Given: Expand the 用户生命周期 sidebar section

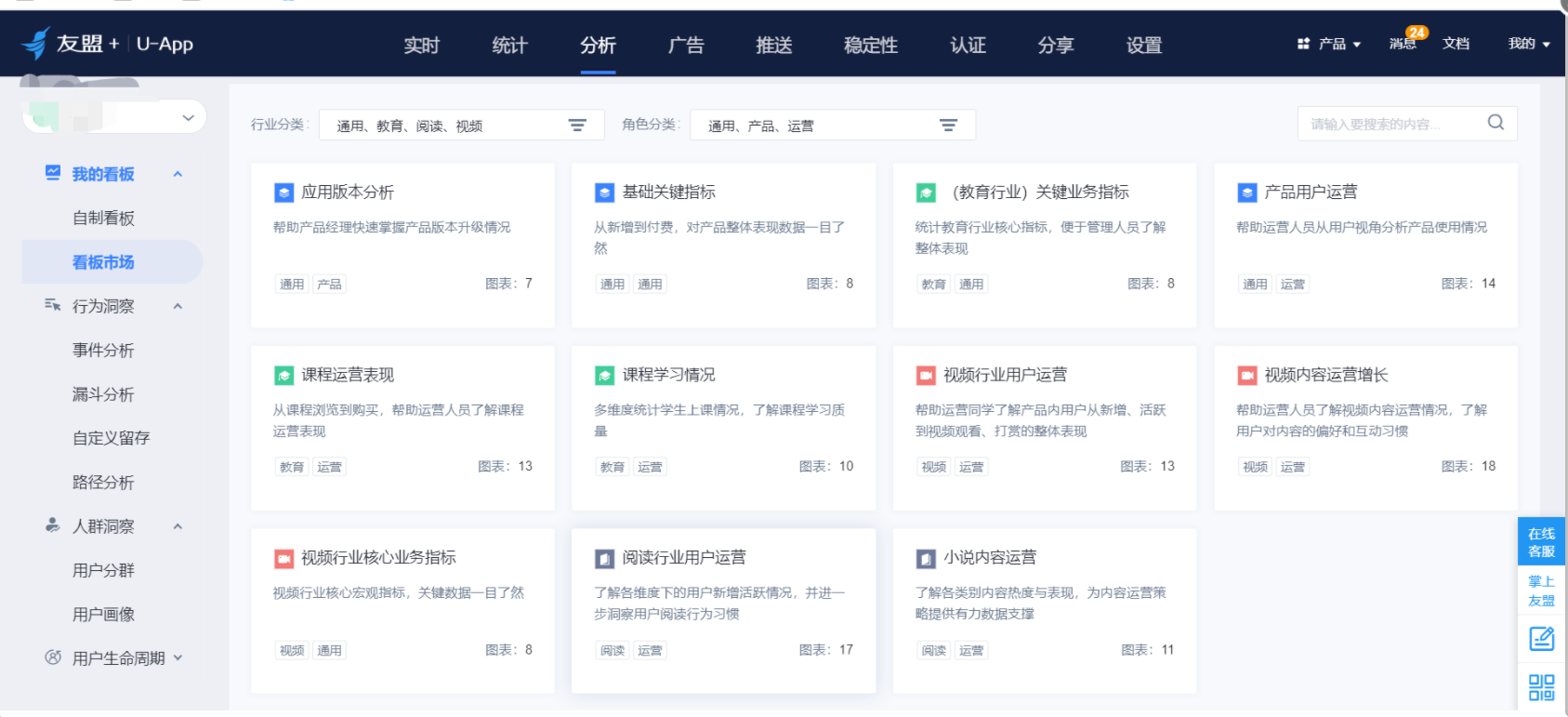Looking at the screenshot, I should click(178, 657).
